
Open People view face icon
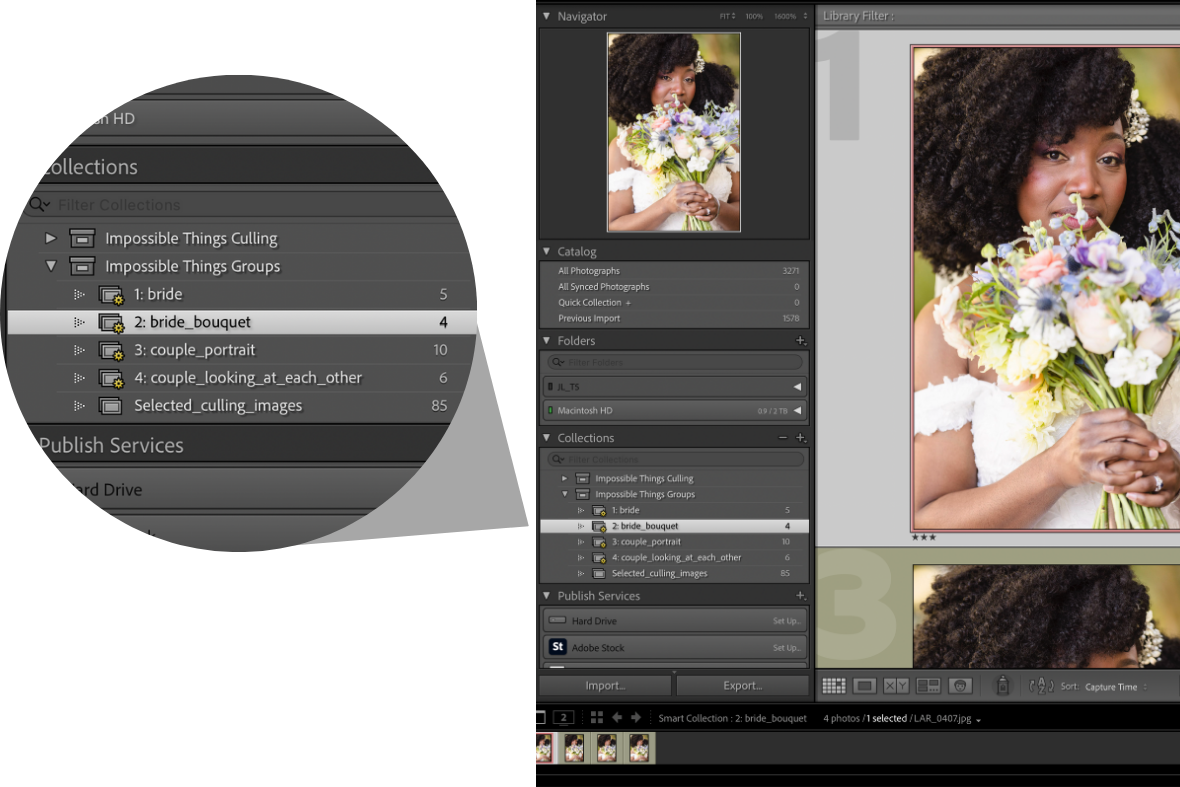click(x=960, y=686)
